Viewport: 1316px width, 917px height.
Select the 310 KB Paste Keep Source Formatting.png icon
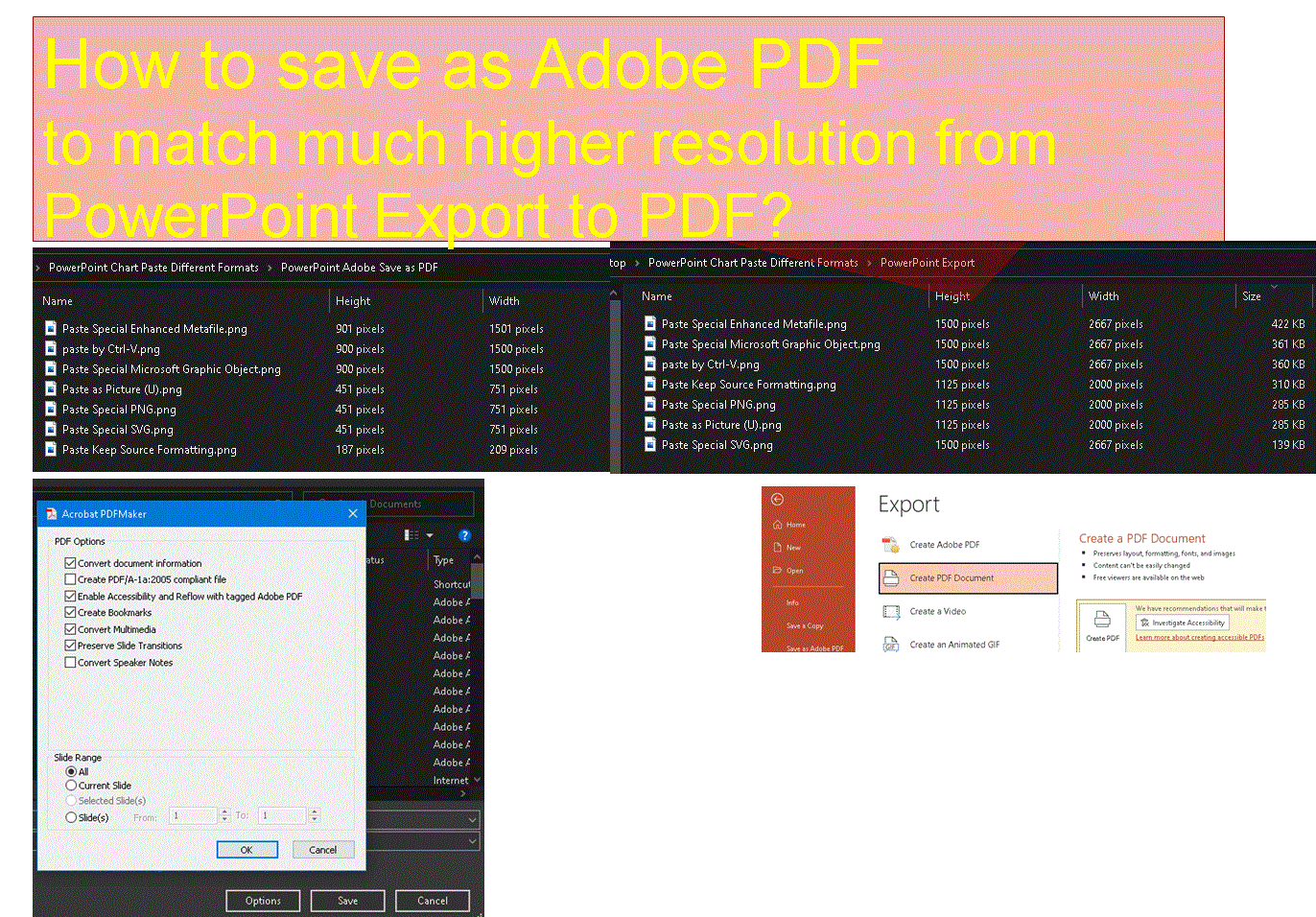(650, 384)
